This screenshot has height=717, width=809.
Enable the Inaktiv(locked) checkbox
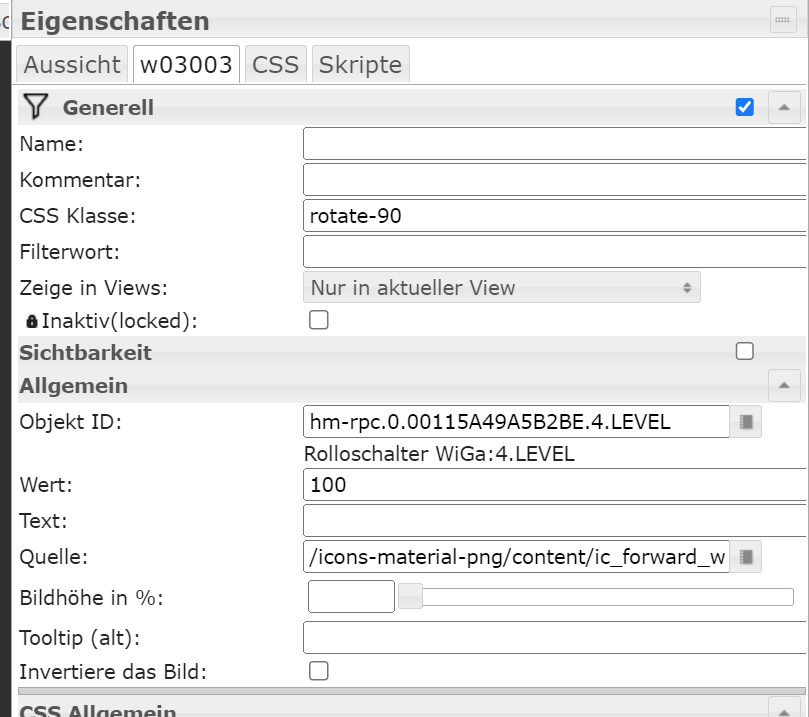318,320
